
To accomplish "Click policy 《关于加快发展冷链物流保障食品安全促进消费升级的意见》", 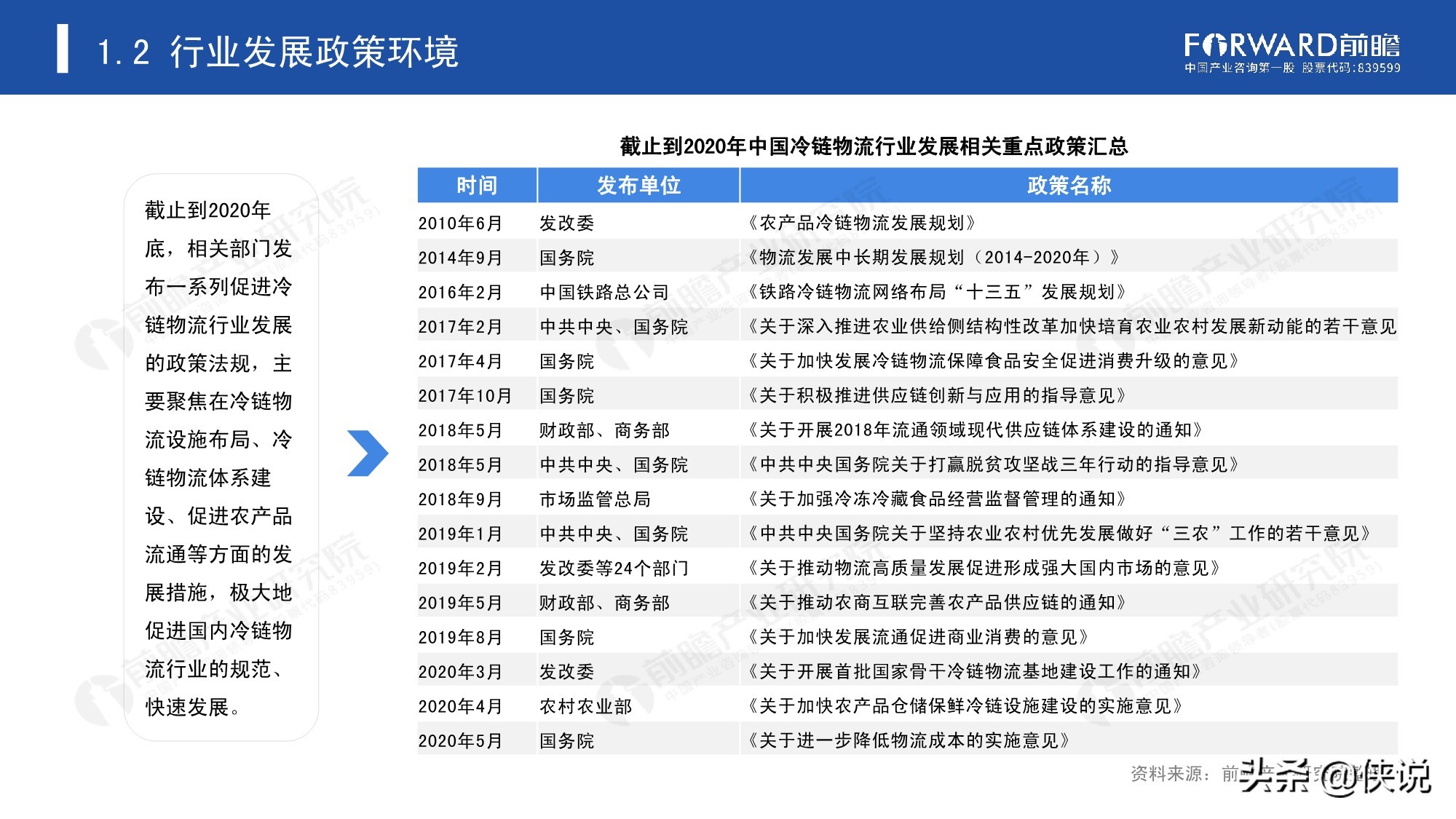I will [x=994, y=361].
